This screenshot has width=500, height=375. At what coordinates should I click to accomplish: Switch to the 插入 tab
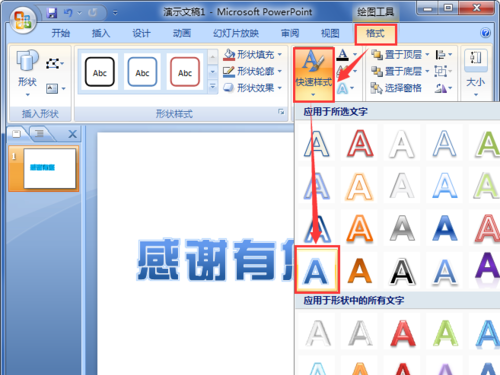pyautogui.click(x=101, y=33)
